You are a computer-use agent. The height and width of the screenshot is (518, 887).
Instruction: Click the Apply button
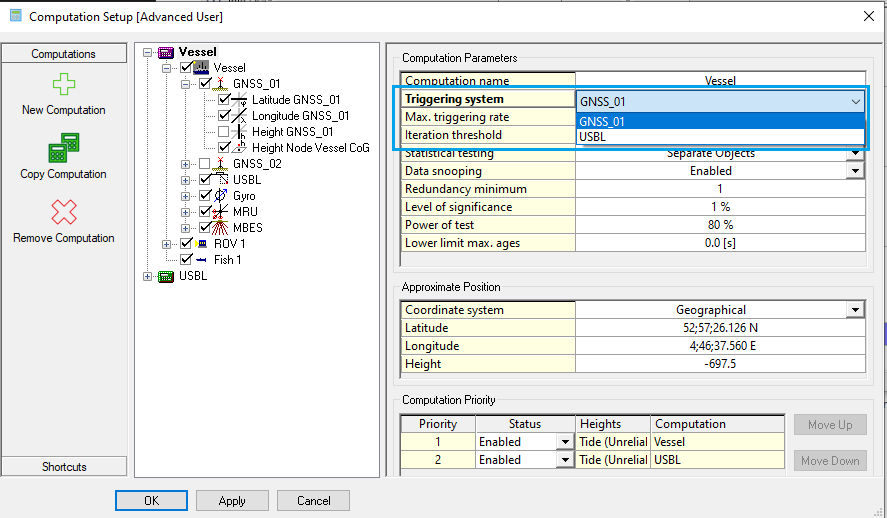point(232,500)
